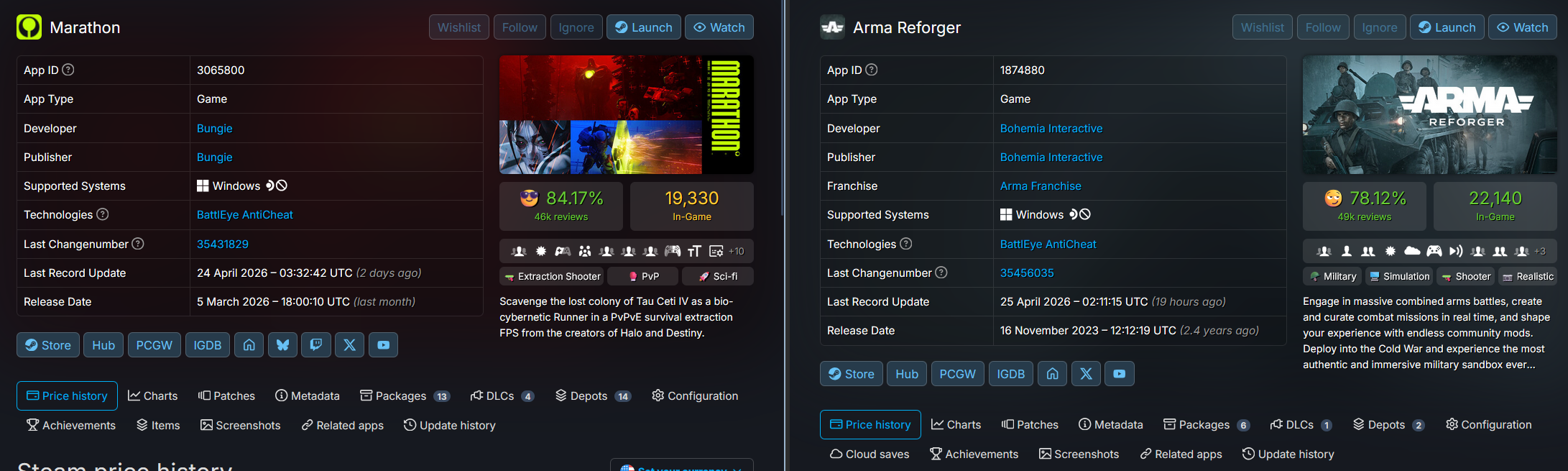Click the controller icon in Arma Reforger features

(x=1434, y=251)
